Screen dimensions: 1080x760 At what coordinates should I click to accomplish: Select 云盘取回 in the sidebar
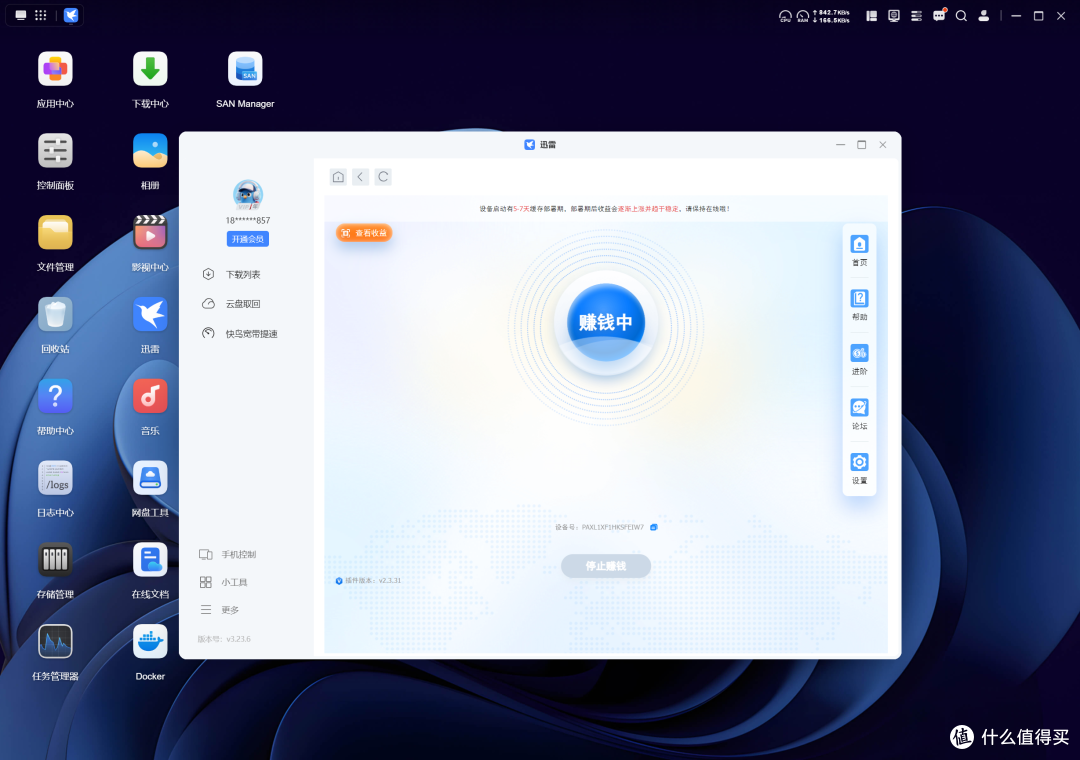pyautogui.click(x=231, y=304)
